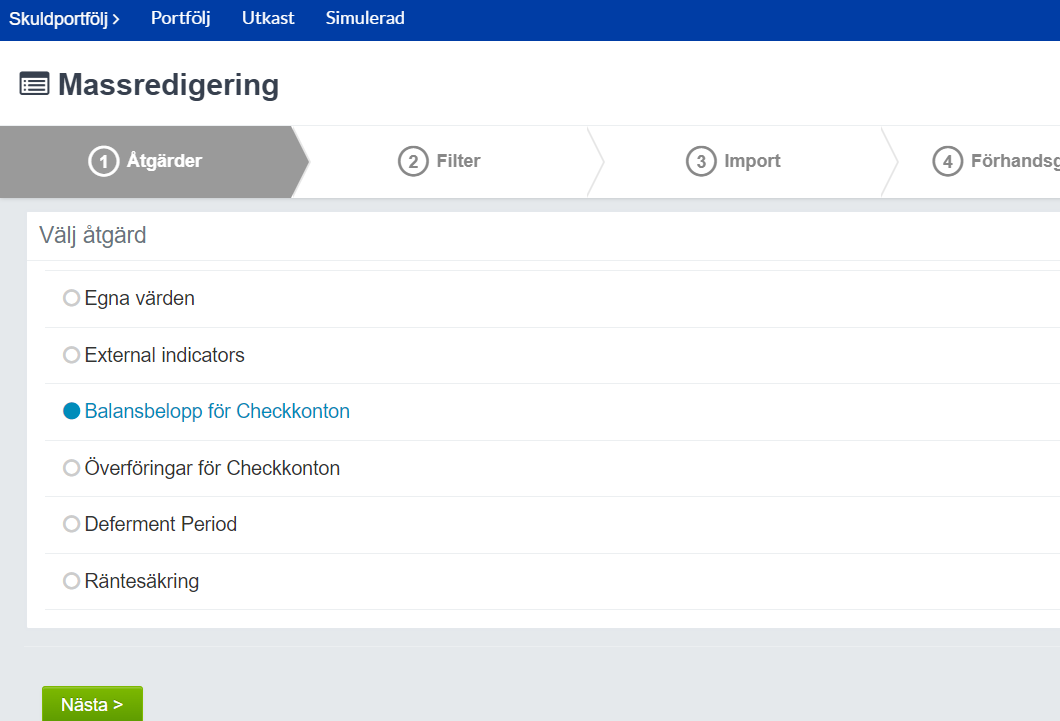
Task: Click the step 3 circle icon
Action: pos(701,161)
